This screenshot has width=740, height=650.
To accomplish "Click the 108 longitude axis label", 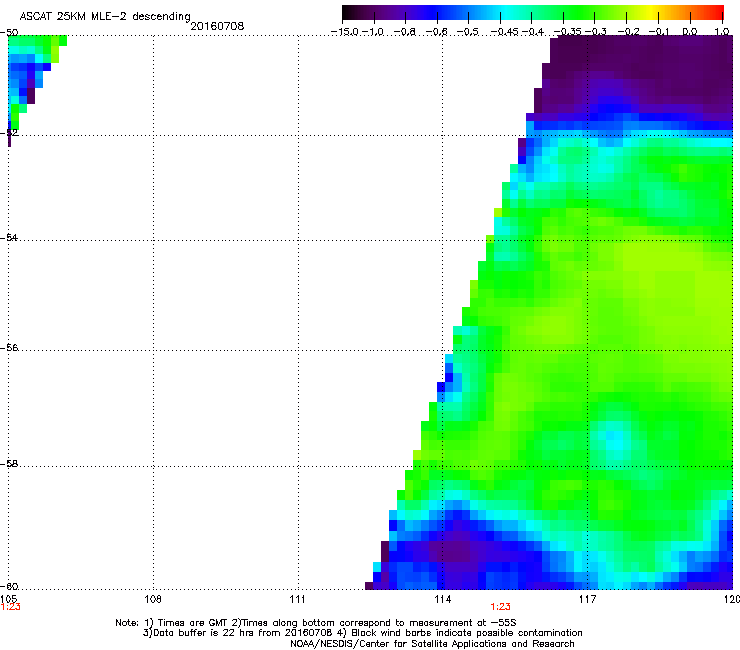I will [x=153, y=599].
